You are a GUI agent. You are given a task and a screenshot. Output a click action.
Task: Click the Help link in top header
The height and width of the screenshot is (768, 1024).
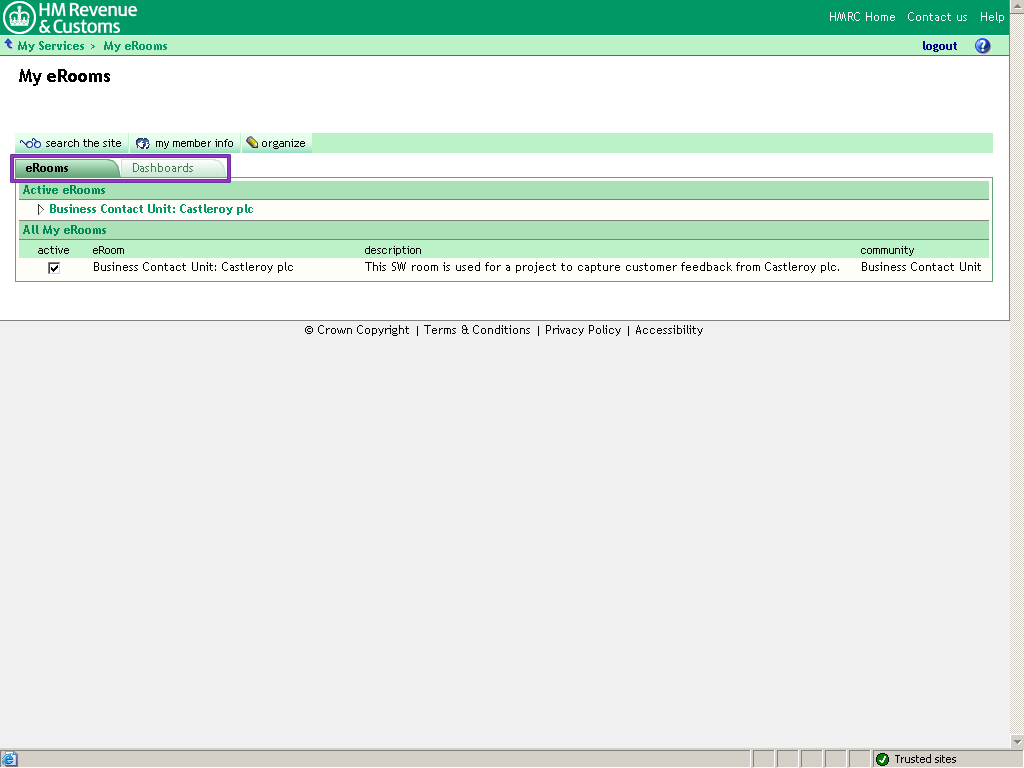click(992, 17)
